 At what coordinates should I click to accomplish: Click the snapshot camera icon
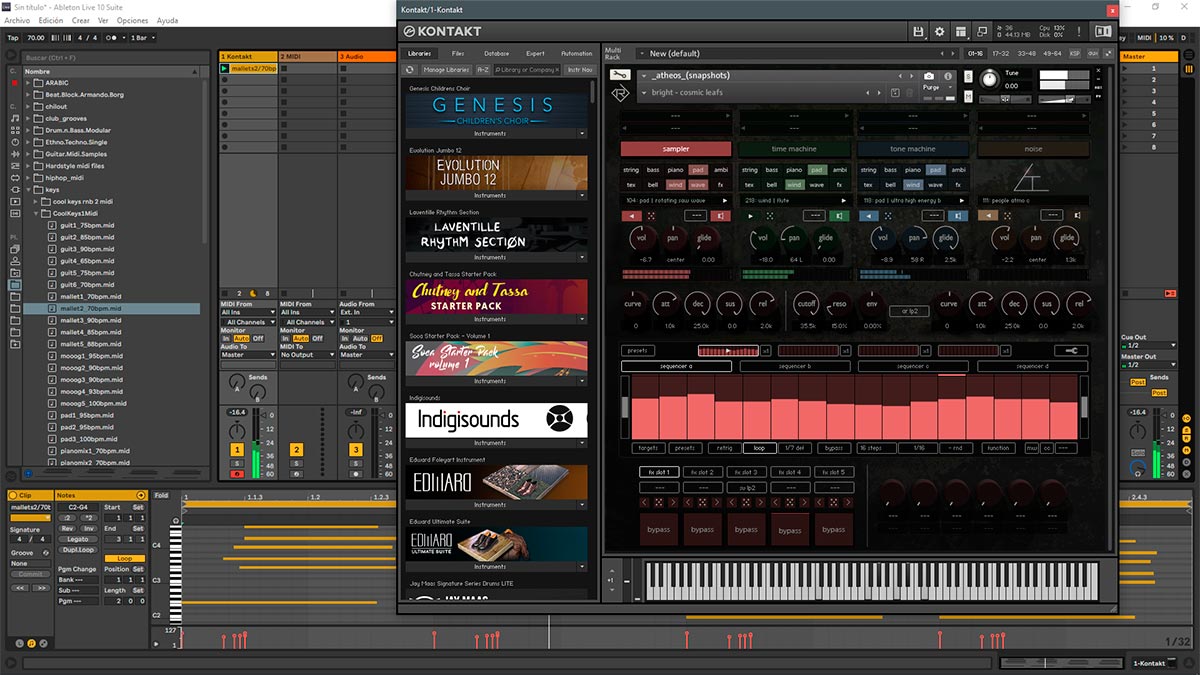pyautogui.click(x=929, y=76)
